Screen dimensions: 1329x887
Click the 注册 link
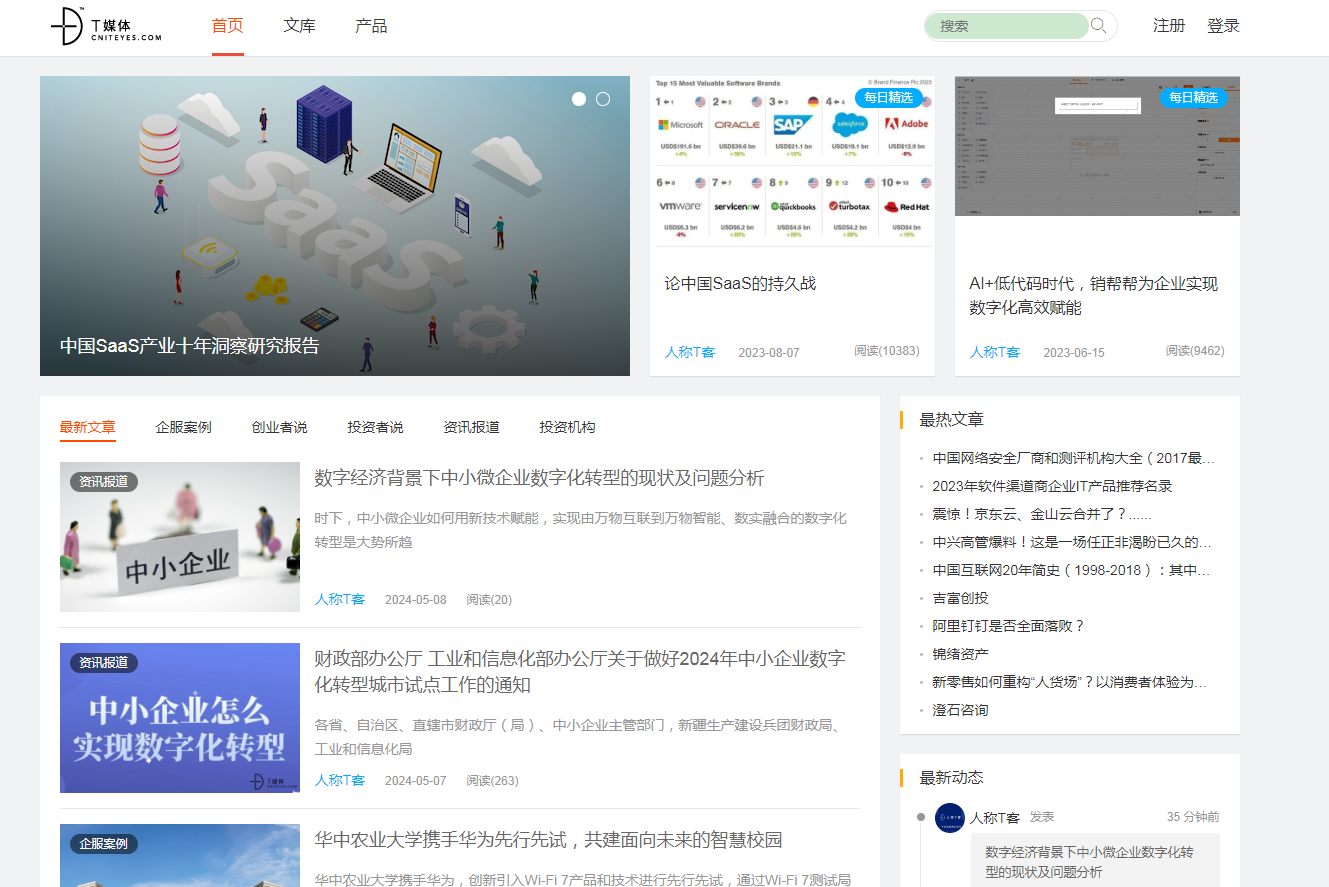(x=1169, y=26)
